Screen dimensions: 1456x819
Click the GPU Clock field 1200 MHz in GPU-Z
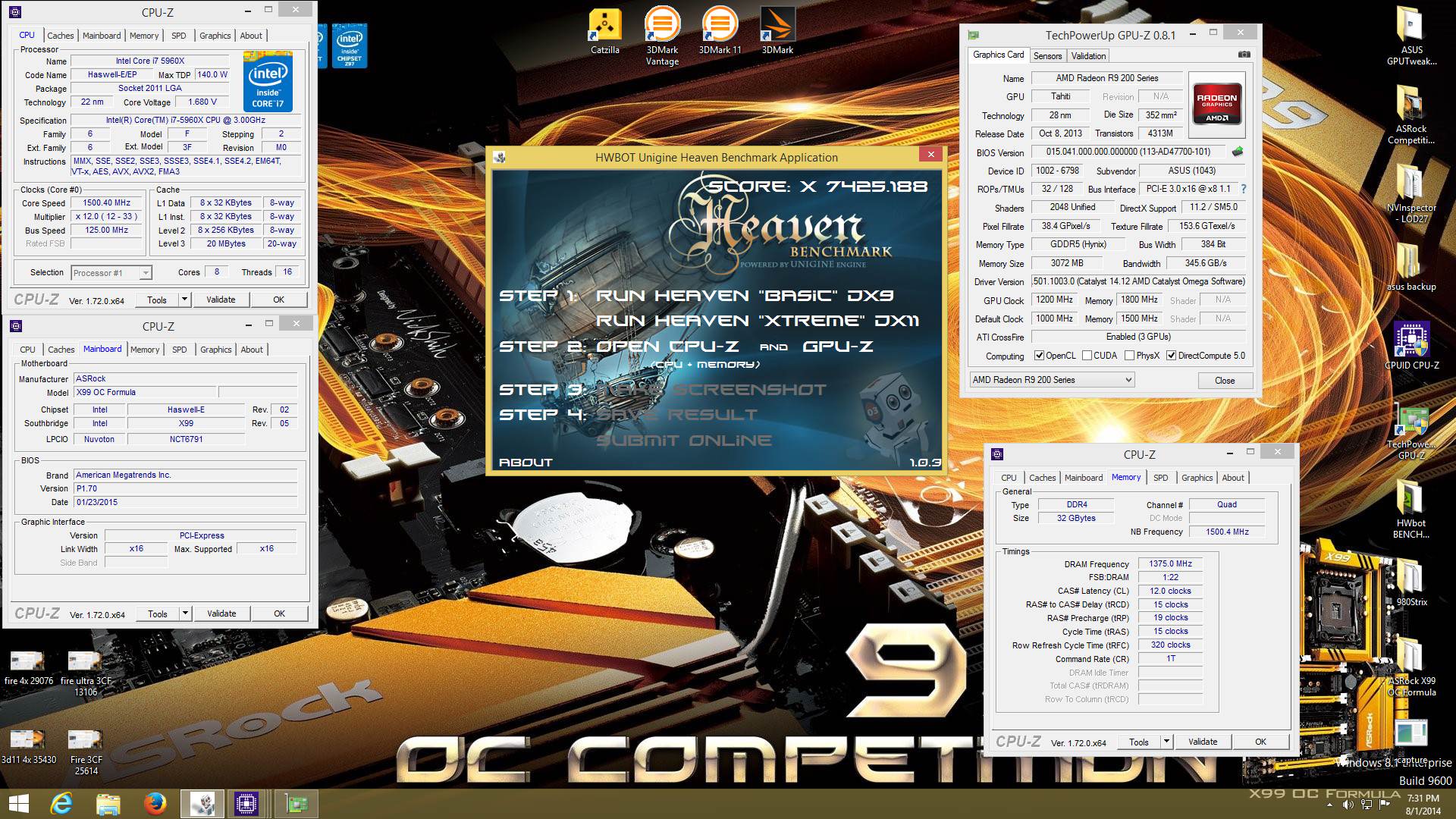click(1054, 300)
